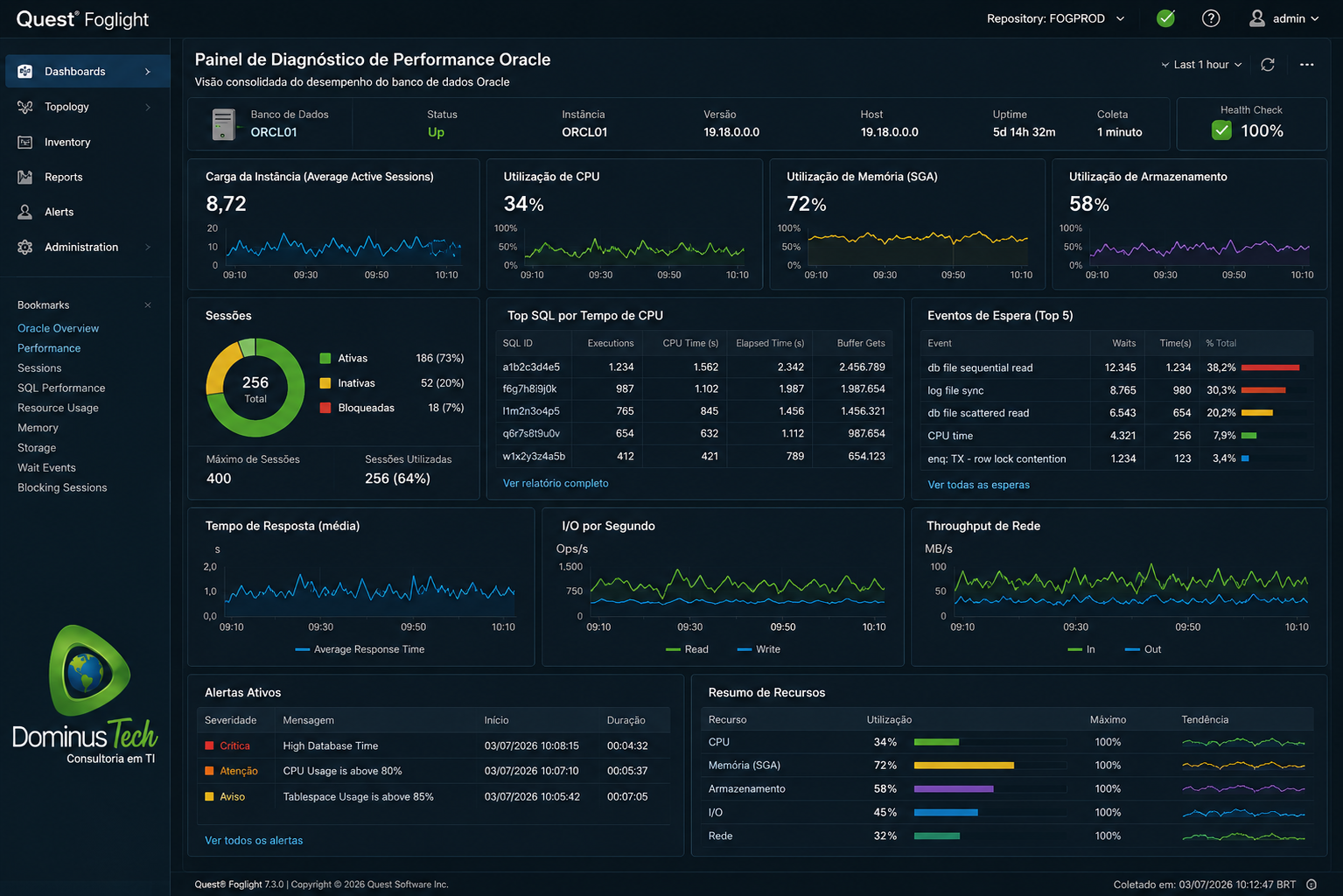This screenshot has width=1343, height=896.
Task: Open Alerts bell icon in sidebar
Action: (x=25, y=212)
